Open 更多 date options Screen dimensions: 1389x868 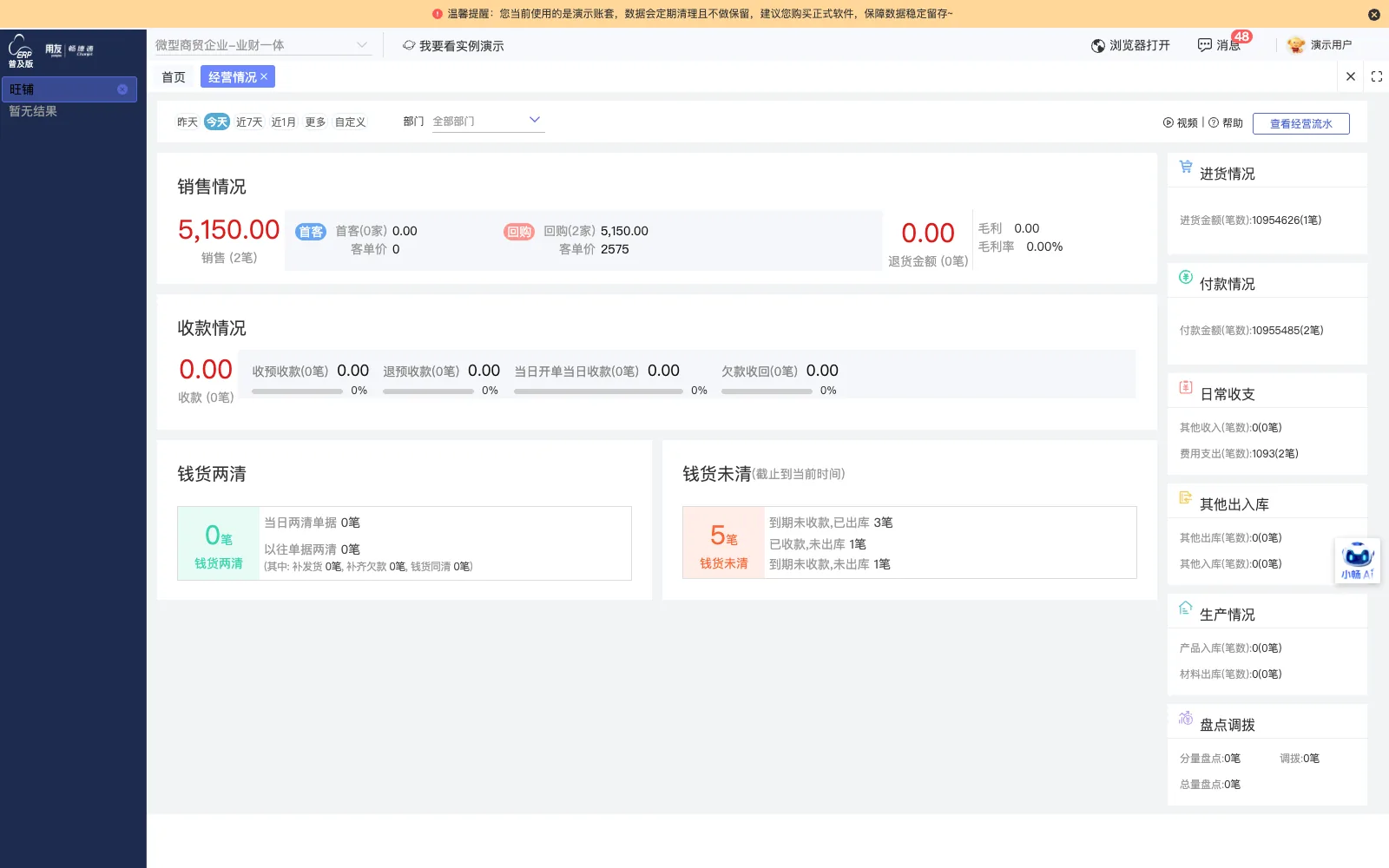[x=315, y=122]
